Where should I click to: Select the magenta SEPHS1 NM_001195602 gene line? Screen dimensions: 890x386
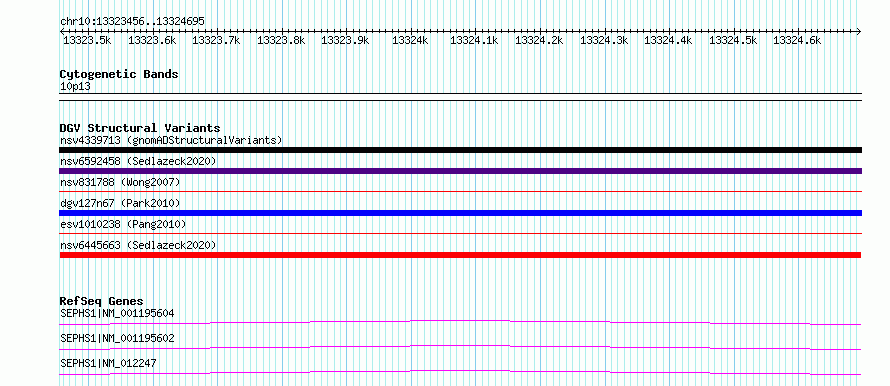tap(460, 347)
